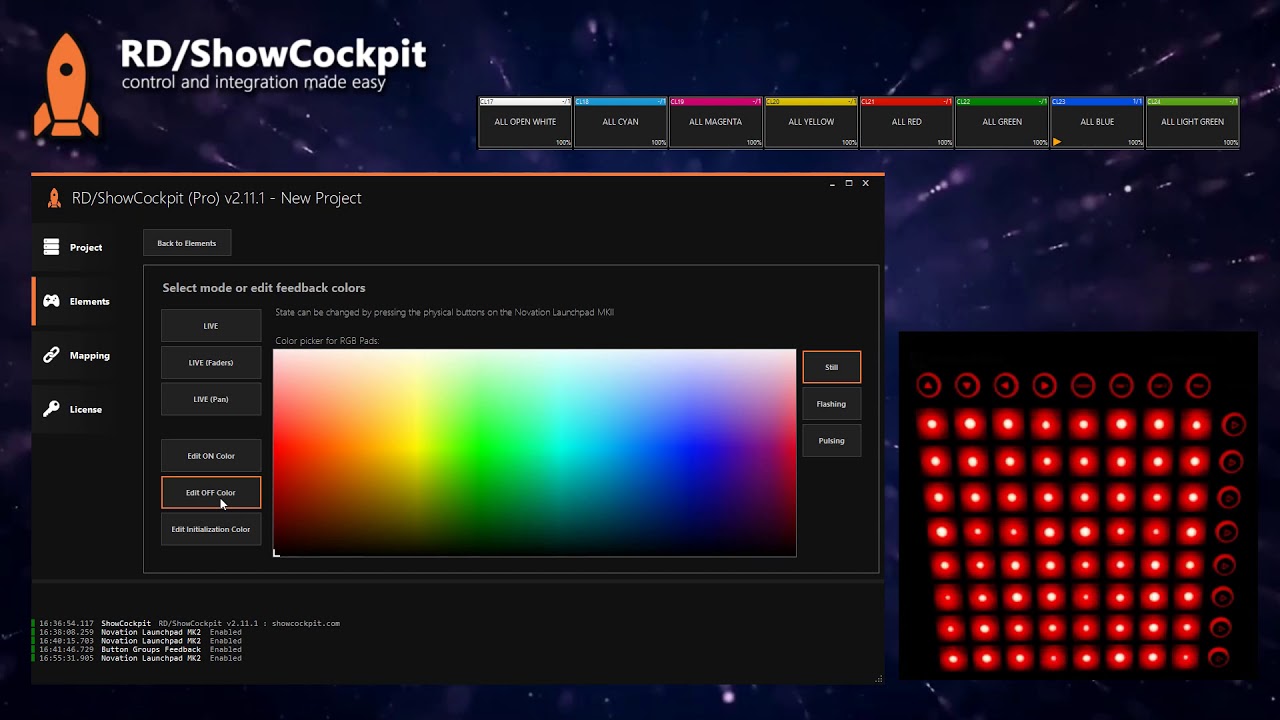The image size is (1280, 720).
Task: Click the 'Color picker for RGB Pads:' label
Action: point(327,341)
